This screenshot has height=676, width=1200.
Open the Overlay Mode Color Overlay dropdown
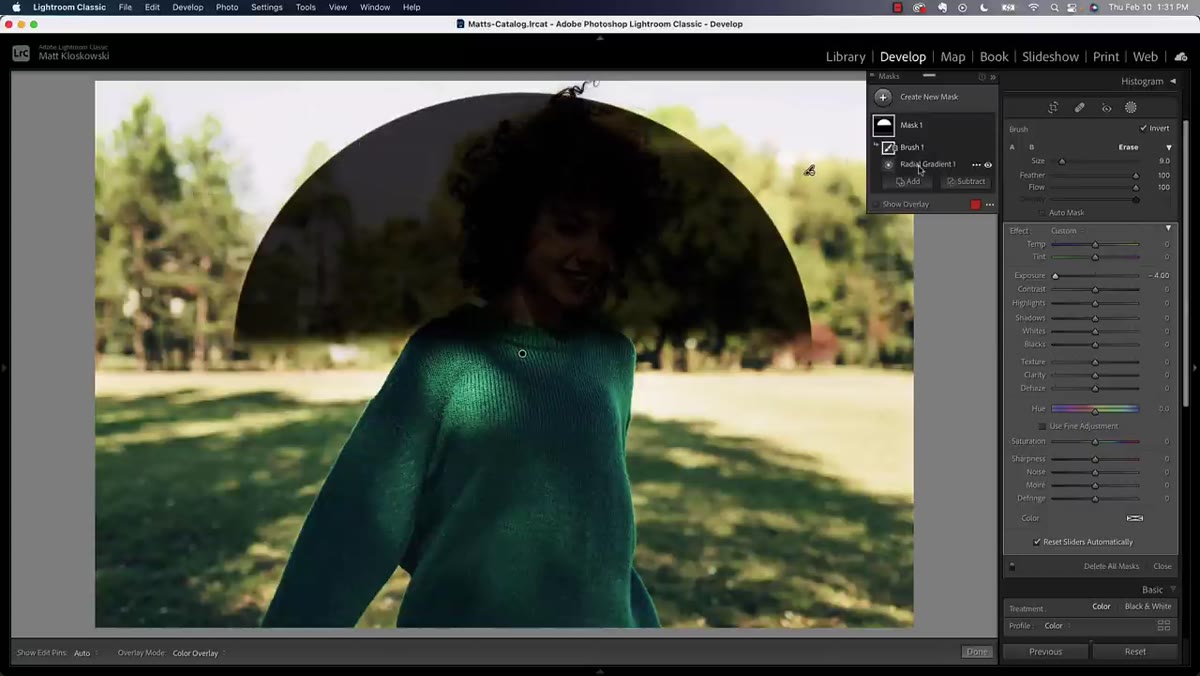pos(199,653)
